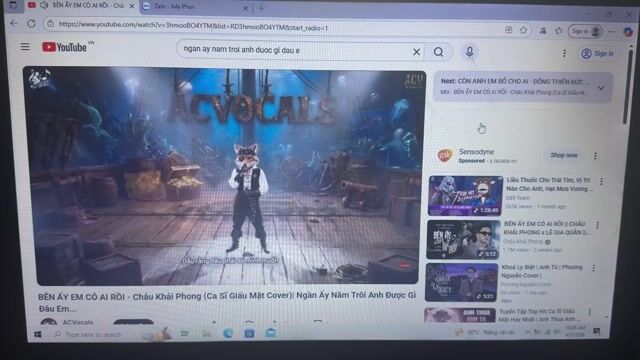
Task: Open the ACVocals channel name
Action: (78, 322)
